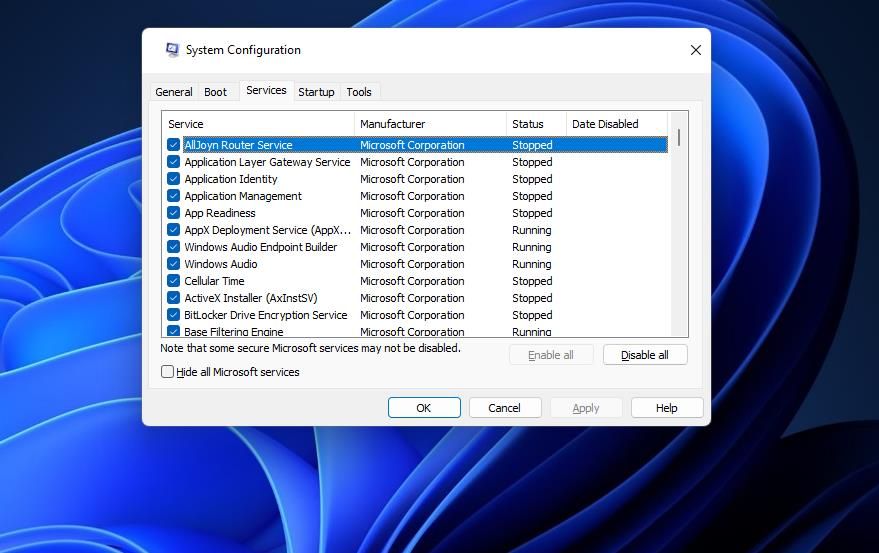Toggle BitLocker Drive Encryption Service checkbox

tap(173, 315)
